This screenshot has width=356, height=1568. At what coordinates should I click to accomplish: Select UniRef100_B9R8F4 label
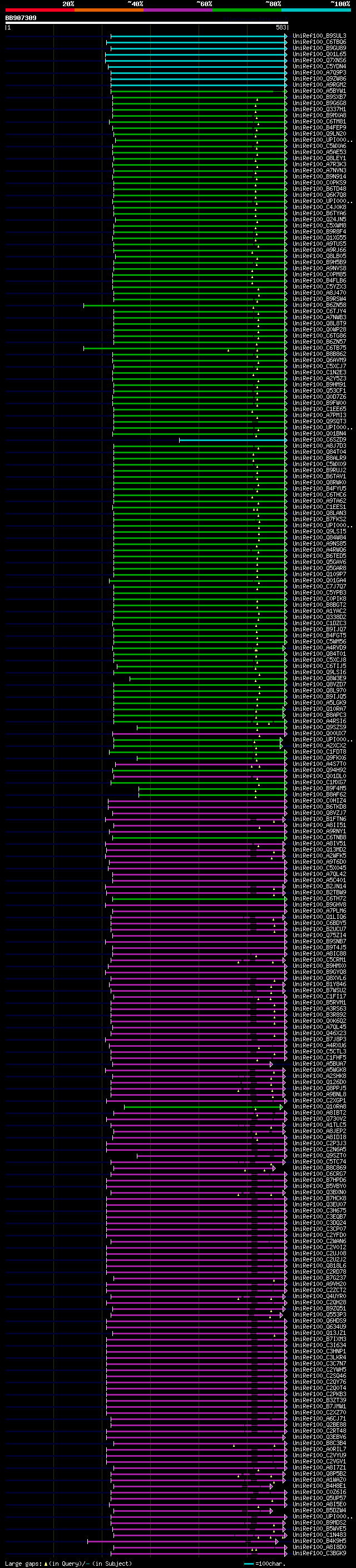(319, 232)
